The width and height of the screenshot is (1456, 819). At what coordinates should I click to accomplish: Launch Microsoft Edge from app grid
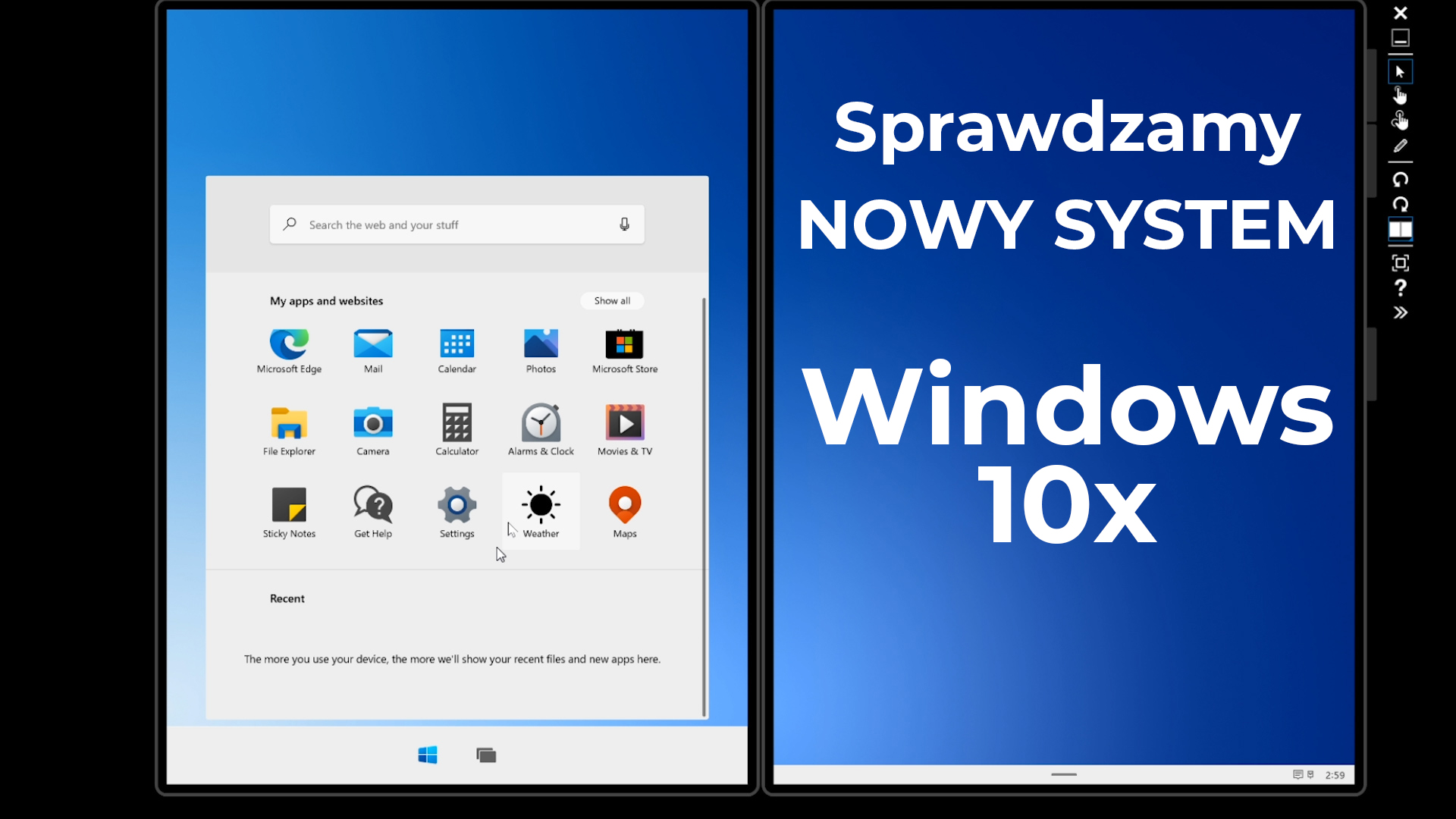pos(289,351)
